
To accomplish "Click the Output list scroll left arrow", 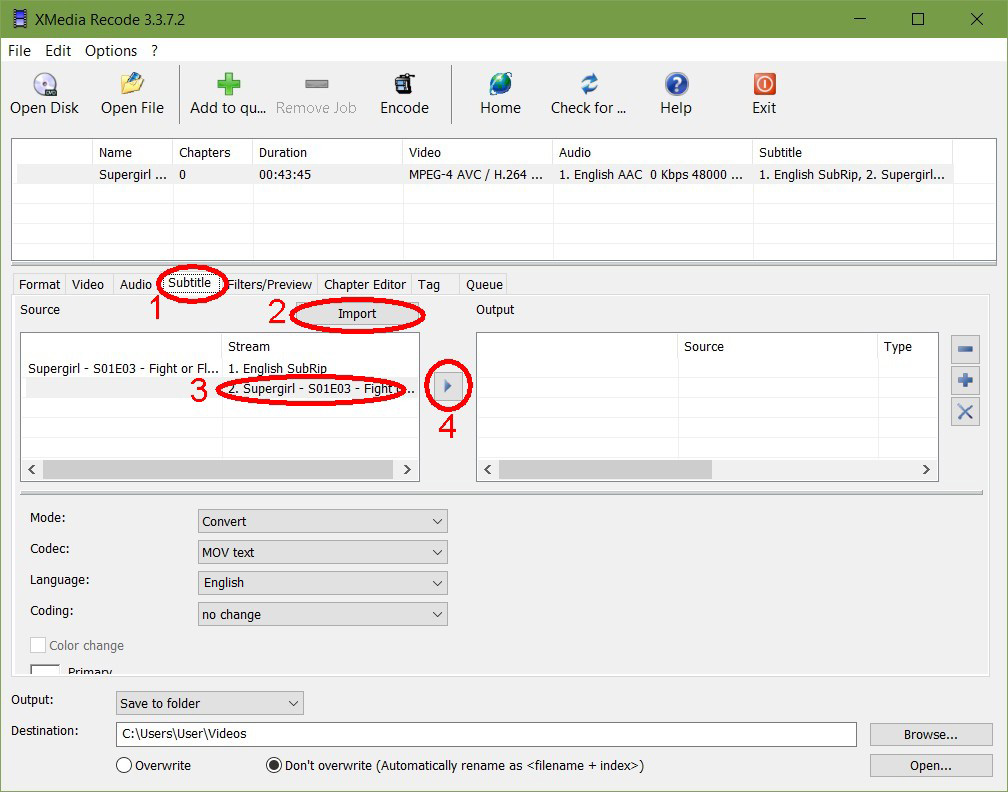I will (488, 469).
